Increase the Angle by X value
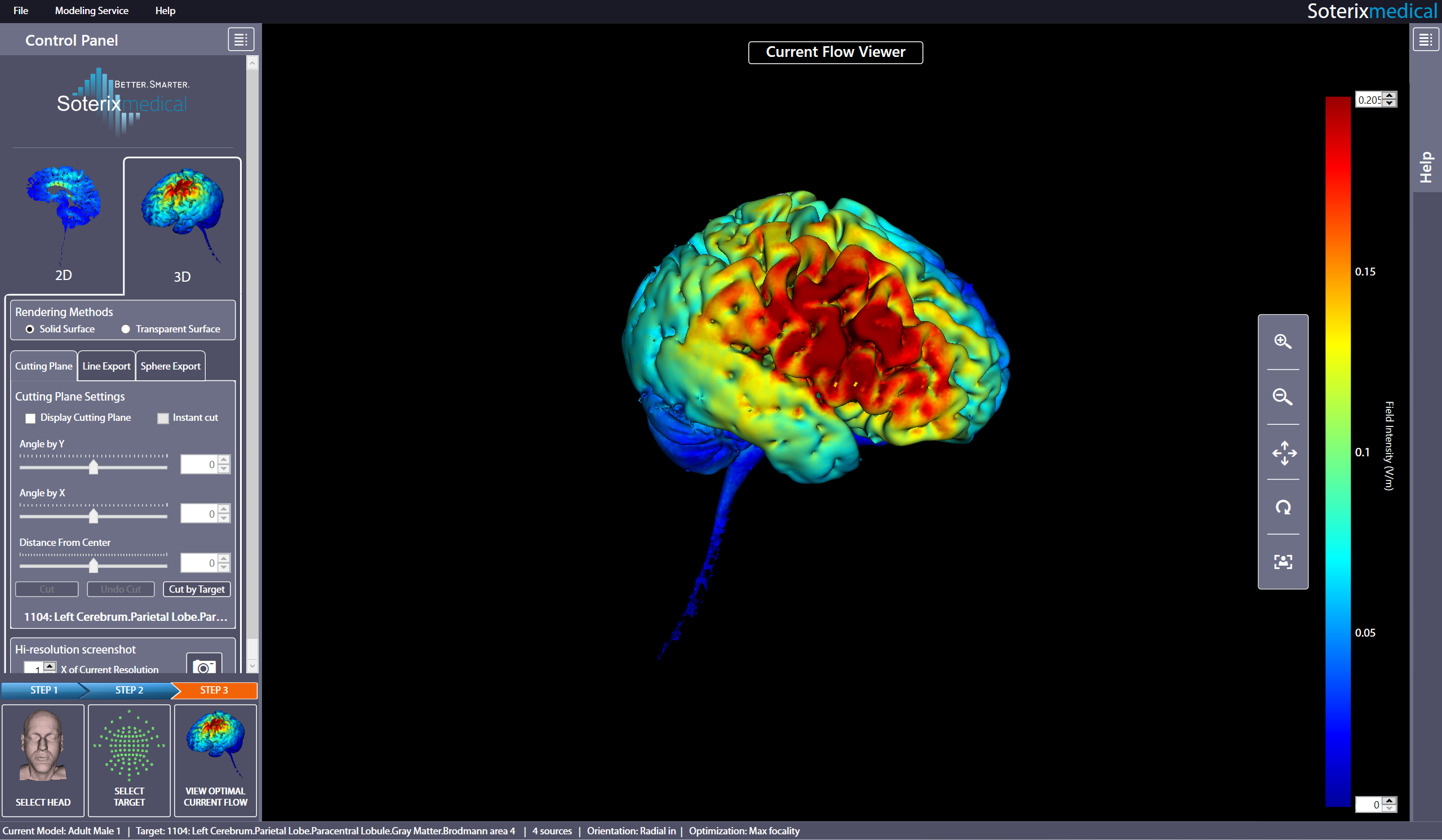1442x840 pixels. pyautogui.click(x=224, y=509)
